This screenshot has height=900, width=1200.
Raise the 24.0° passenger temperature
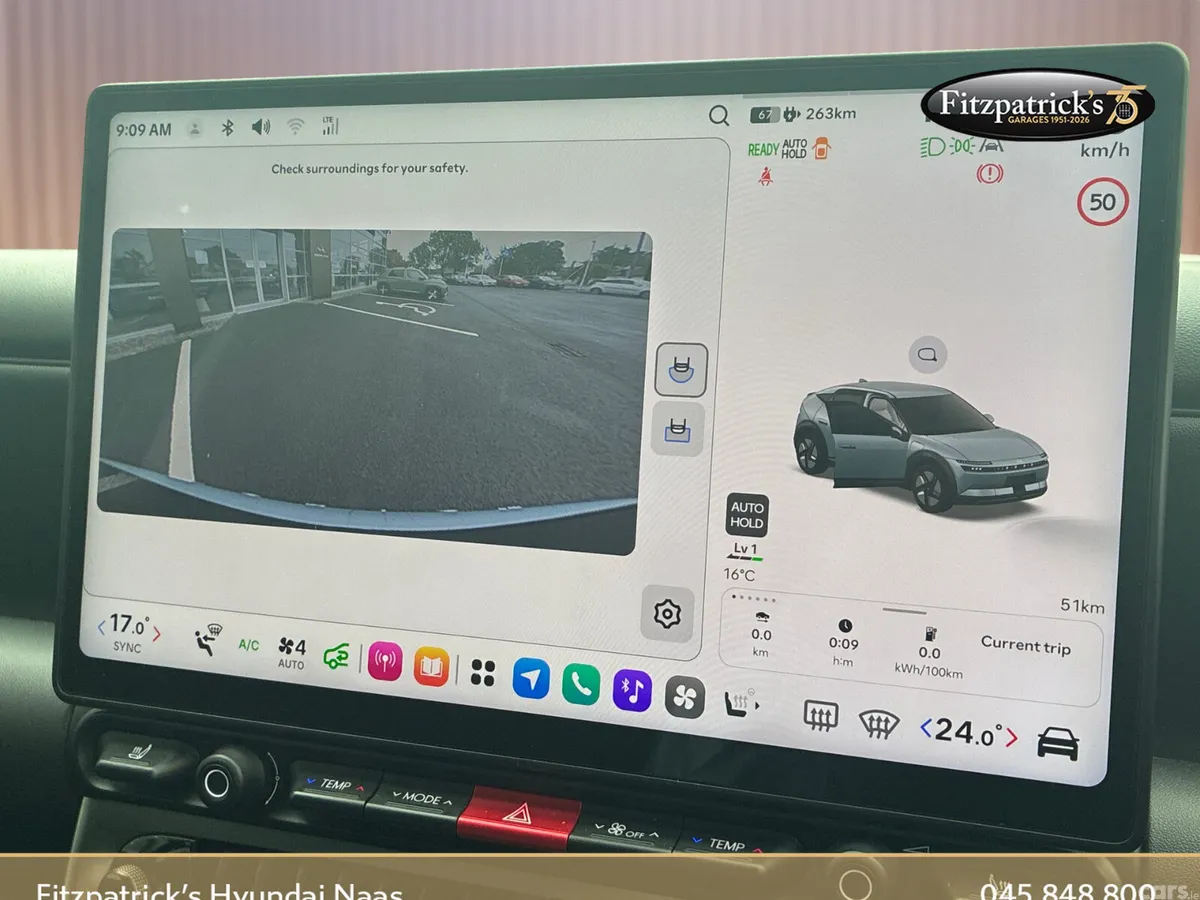tap(1012, 738)
